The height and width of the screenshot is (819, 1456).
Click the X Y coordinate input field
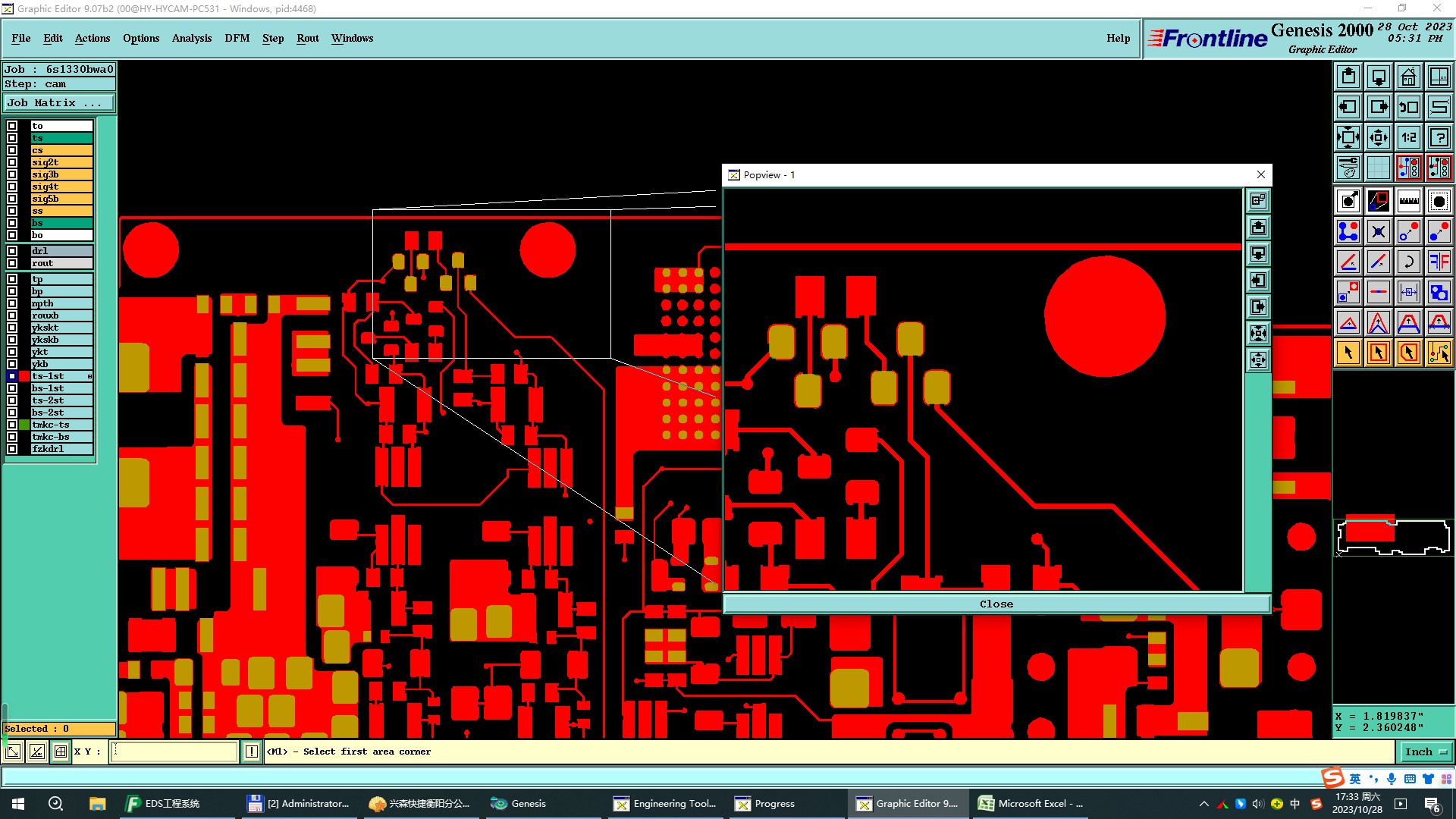[x=174, y=752]
